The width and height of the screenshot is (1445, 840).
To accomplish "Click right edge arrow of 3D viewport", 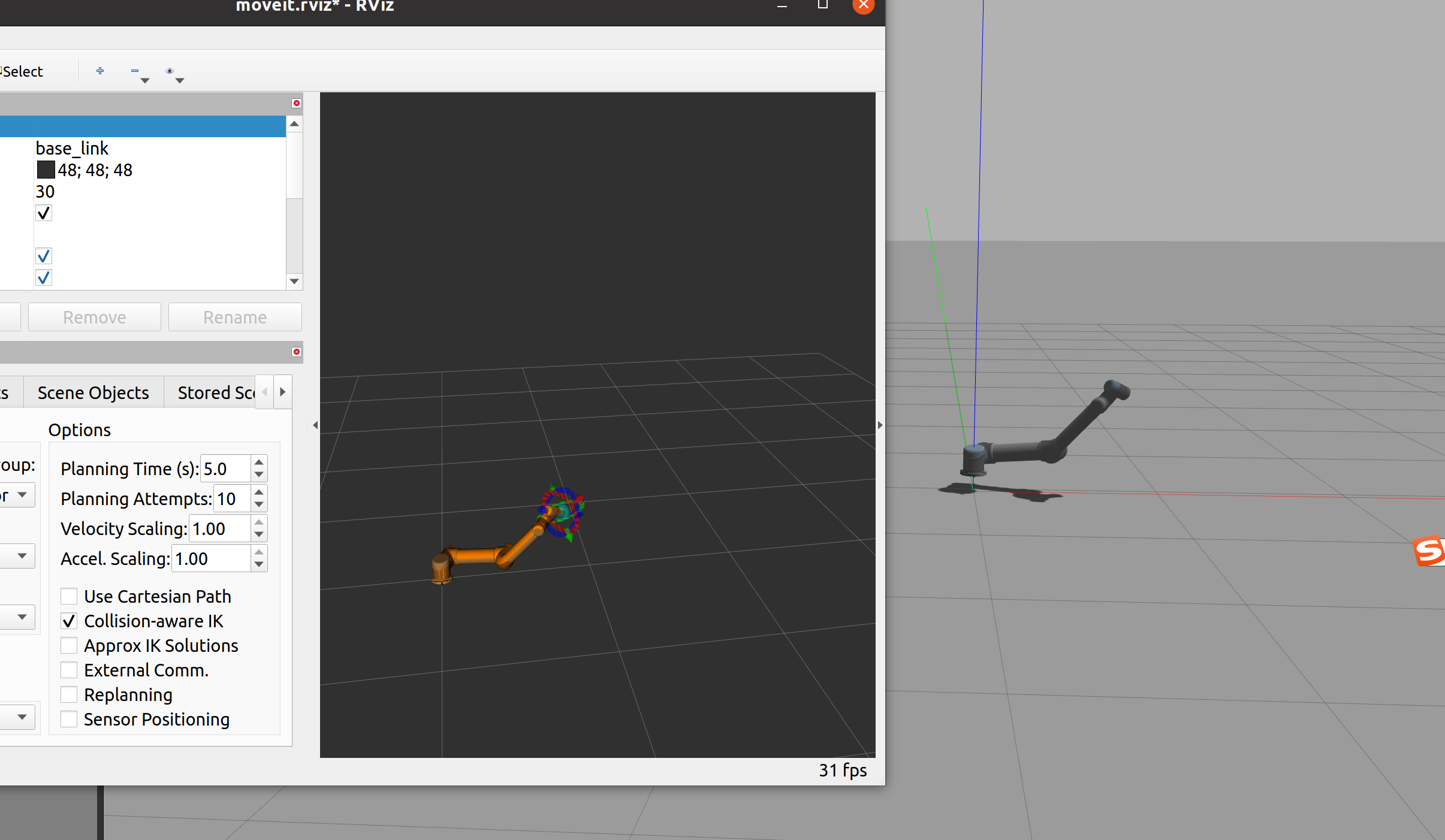I will (x=880, y=425).
